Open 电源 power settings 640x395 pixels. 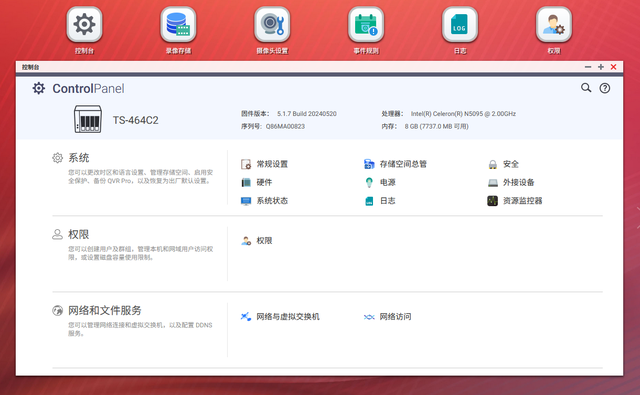coord(380,182)
